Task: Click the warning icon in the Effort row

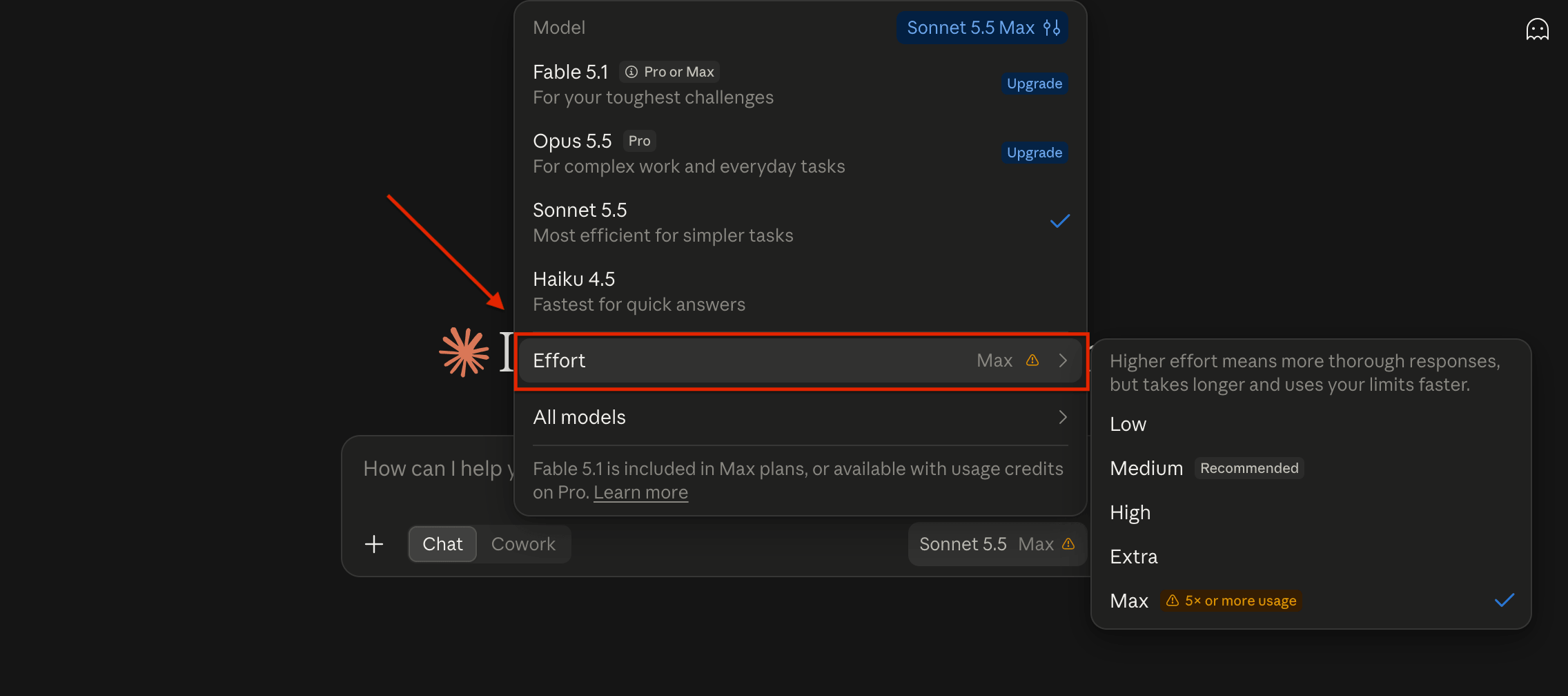Action: [x=1032, y=360]
